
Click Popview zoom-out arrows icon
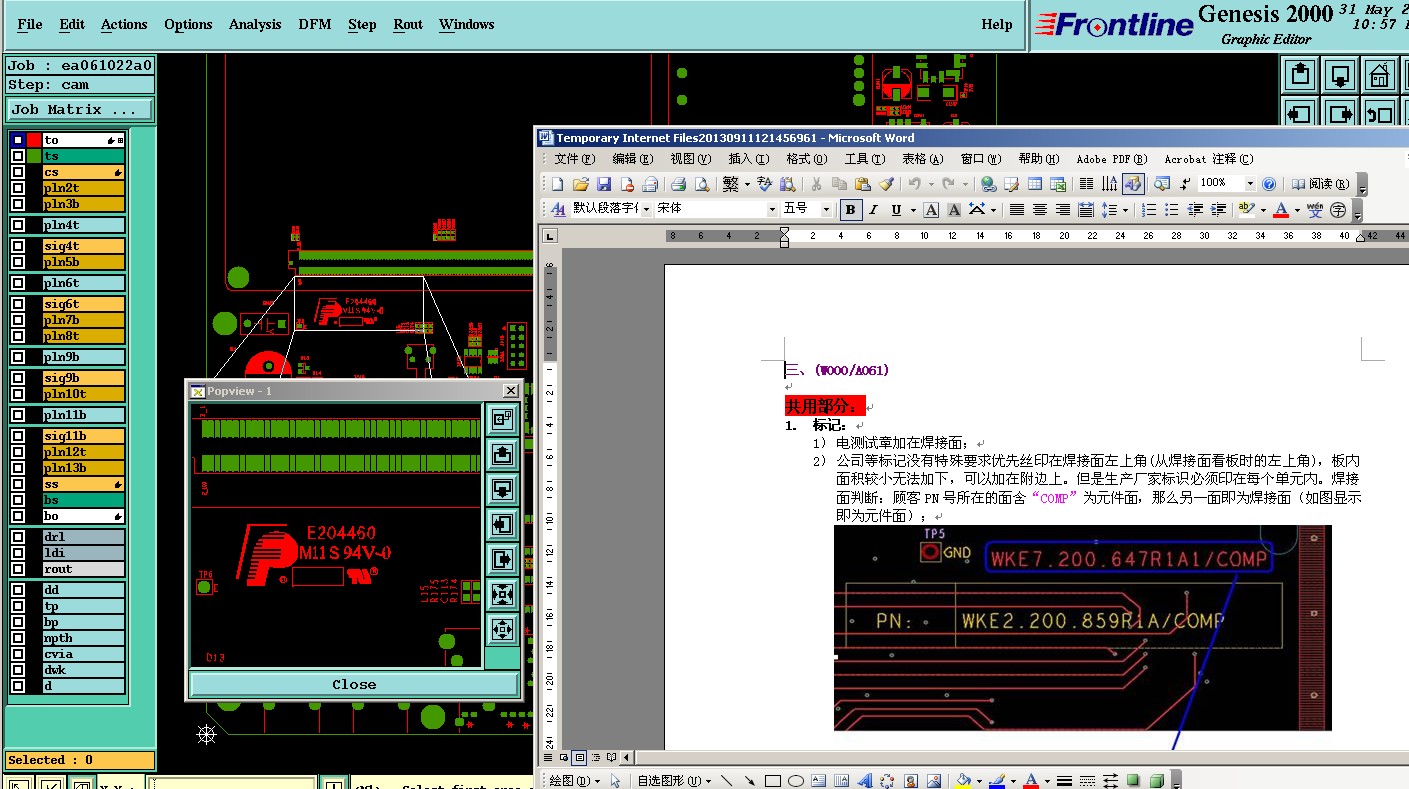tap(502, 629)
